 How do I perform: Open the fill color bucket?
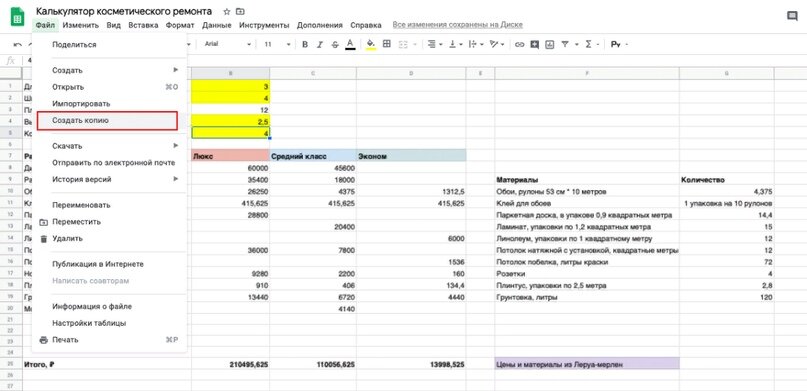click(371, 45)
